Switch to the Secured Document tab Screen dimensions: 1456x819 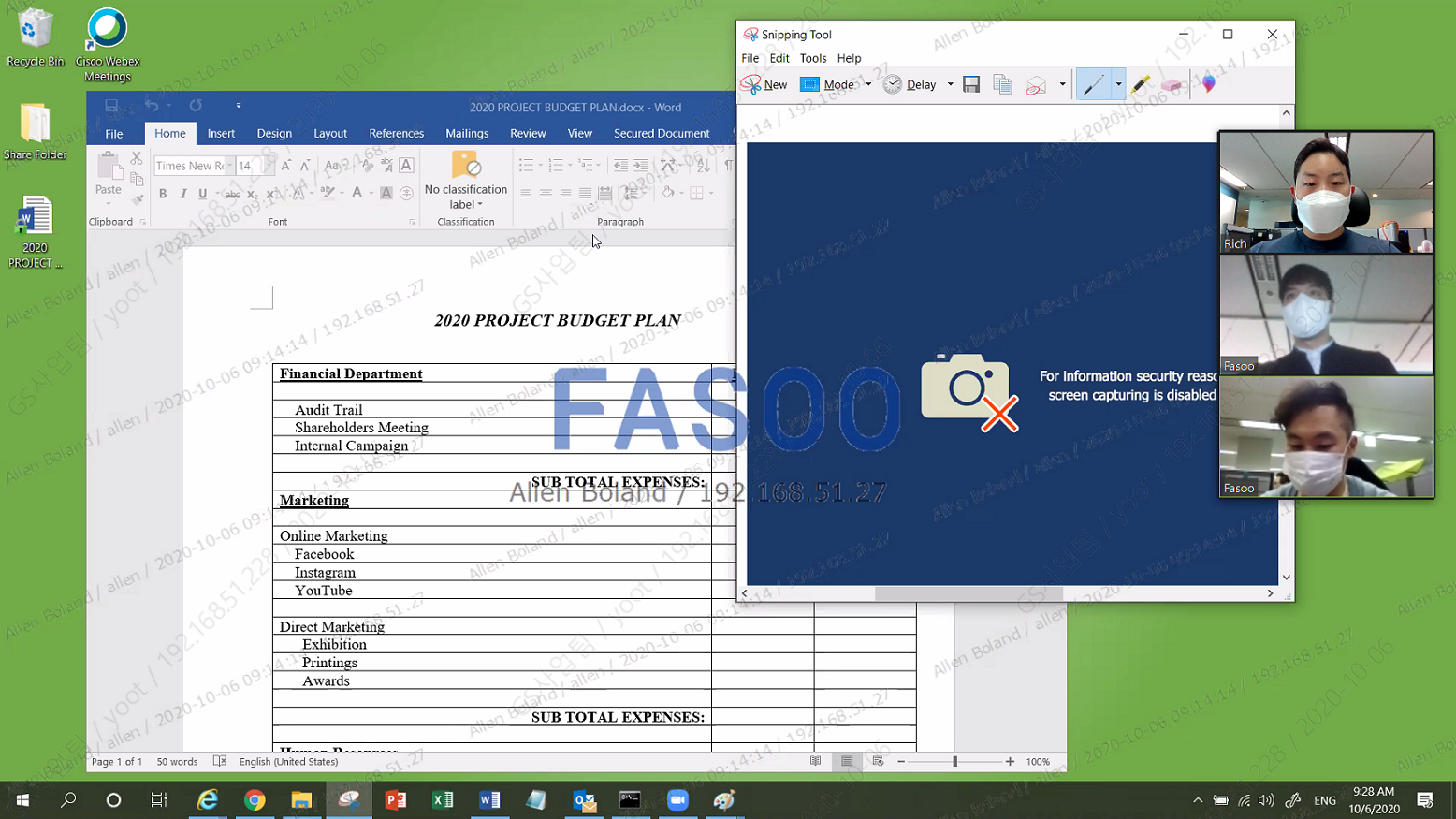coord(662,133)
